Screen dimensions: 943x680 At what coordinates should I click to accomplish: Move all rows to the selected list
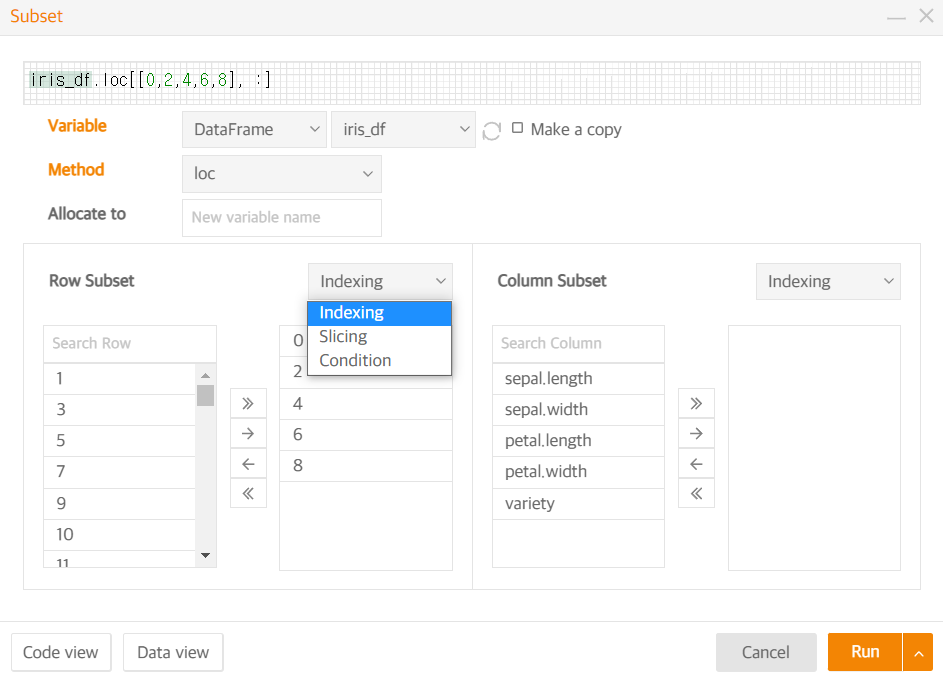248,403
